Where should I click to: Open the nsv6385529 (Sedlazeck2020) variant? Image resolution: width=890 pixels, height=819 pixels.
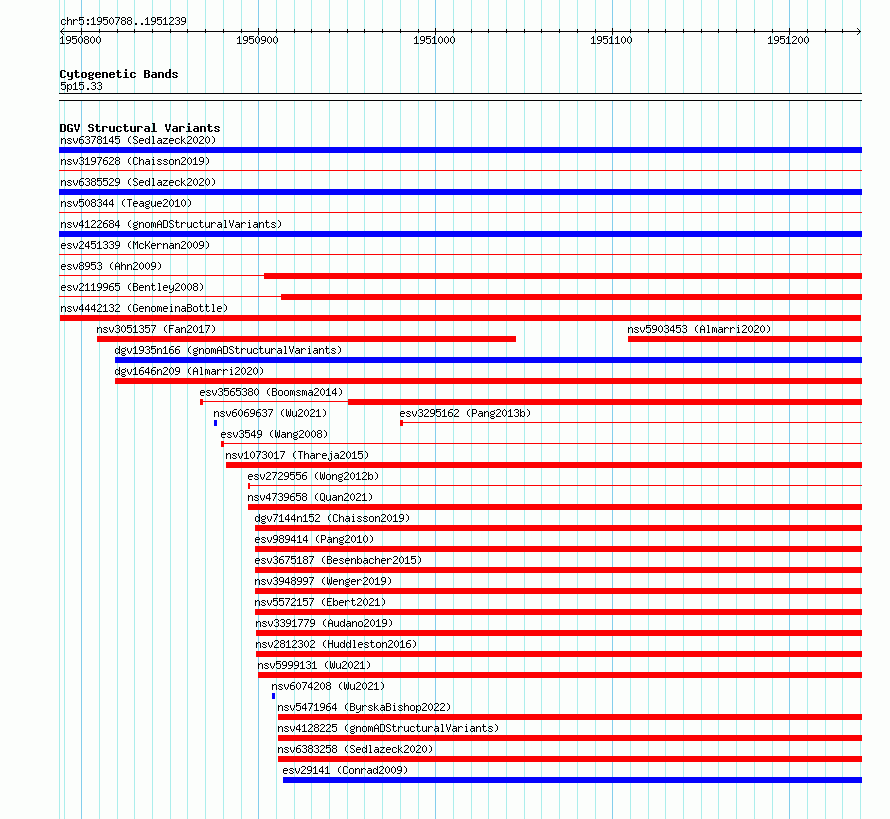coord(138,182)
